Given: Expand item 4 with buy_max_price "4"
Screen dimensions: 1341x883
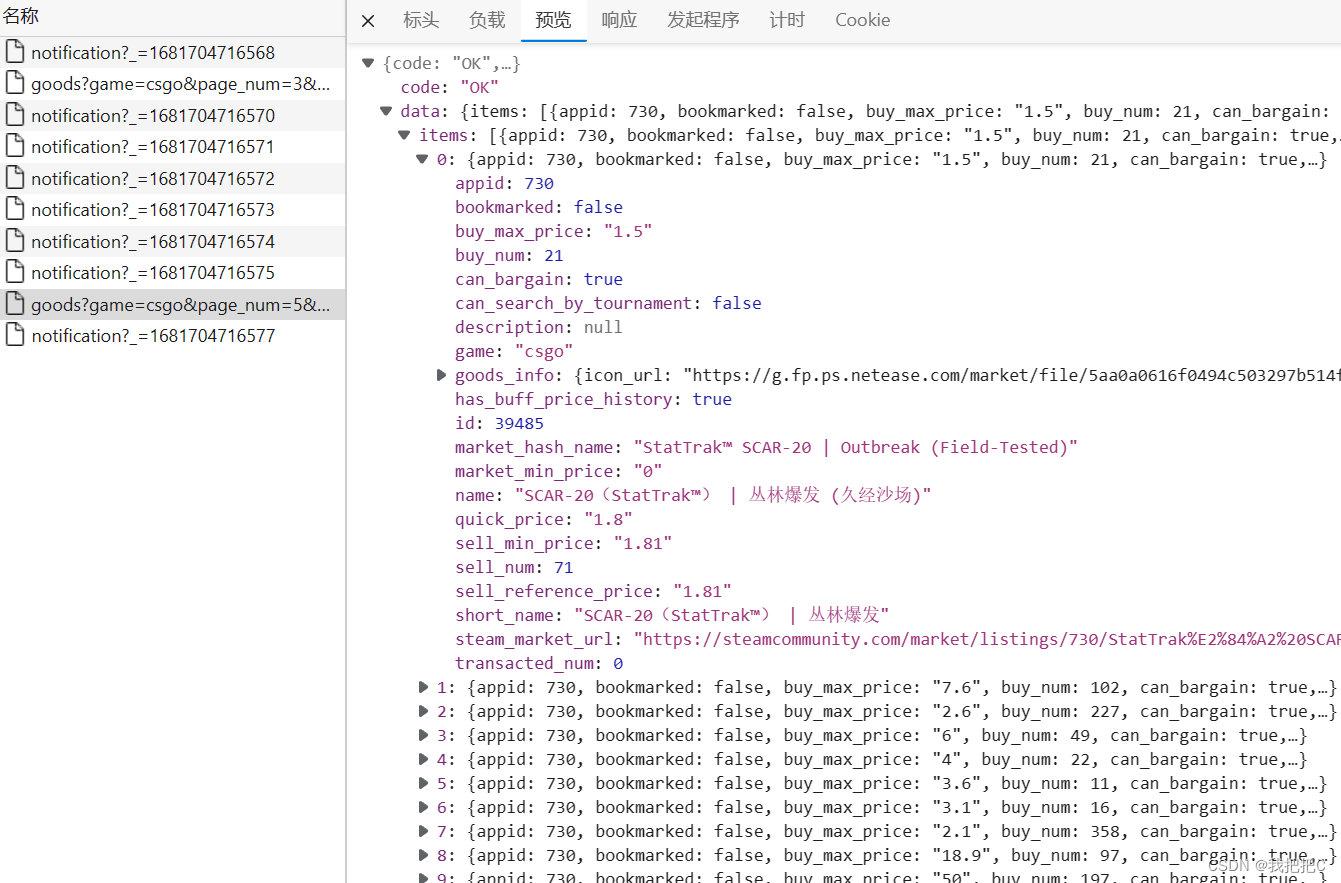Looking at the screenshot, I should click(x=423, y=759).
